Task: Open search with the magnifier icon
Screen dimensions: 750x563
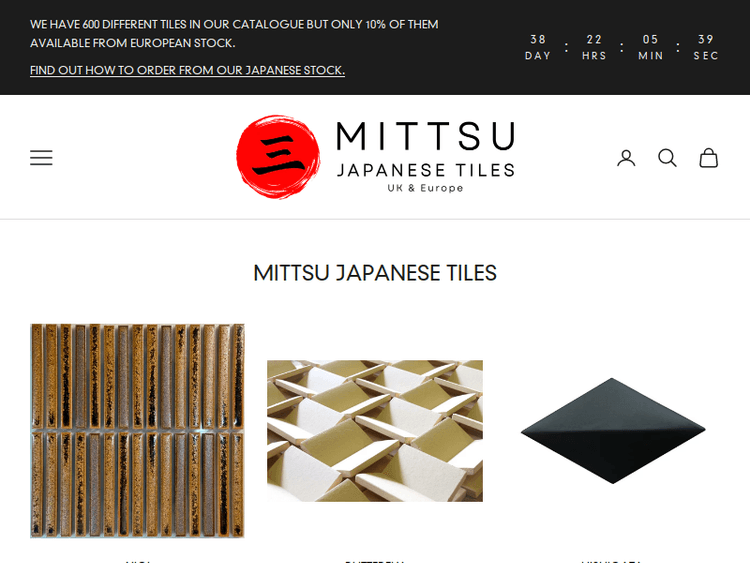Action: [x=667, y=158]
